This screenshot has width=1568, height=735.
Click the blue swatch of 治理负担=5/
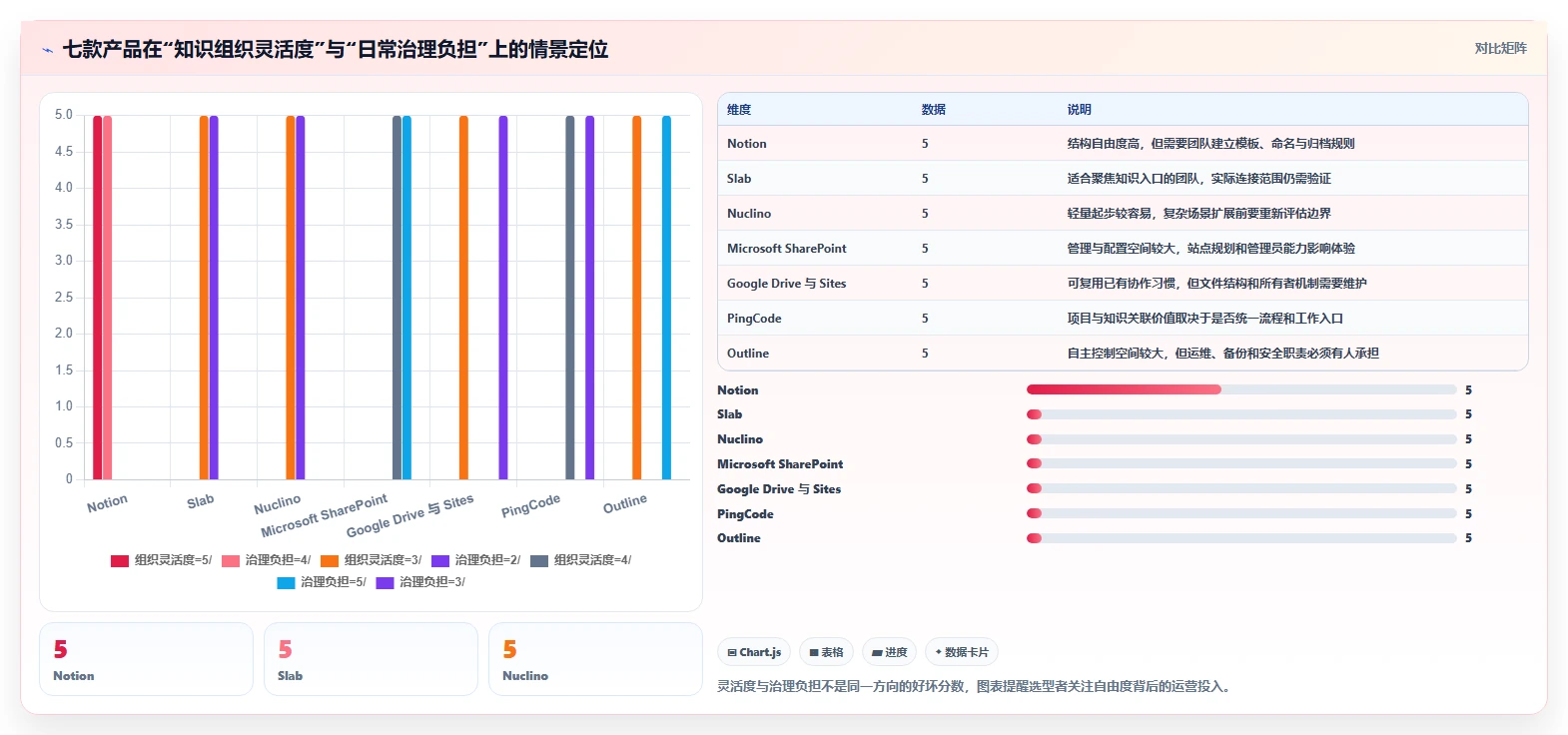click(x=286, y=582)
